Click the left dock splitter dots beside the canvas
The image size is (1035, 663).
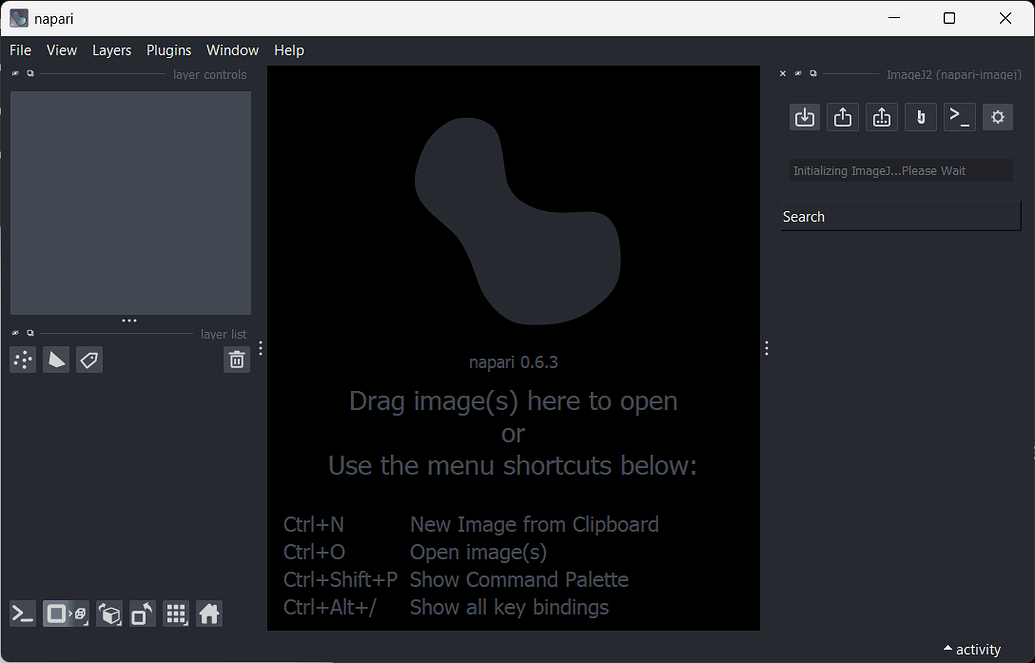click(261, 348)
